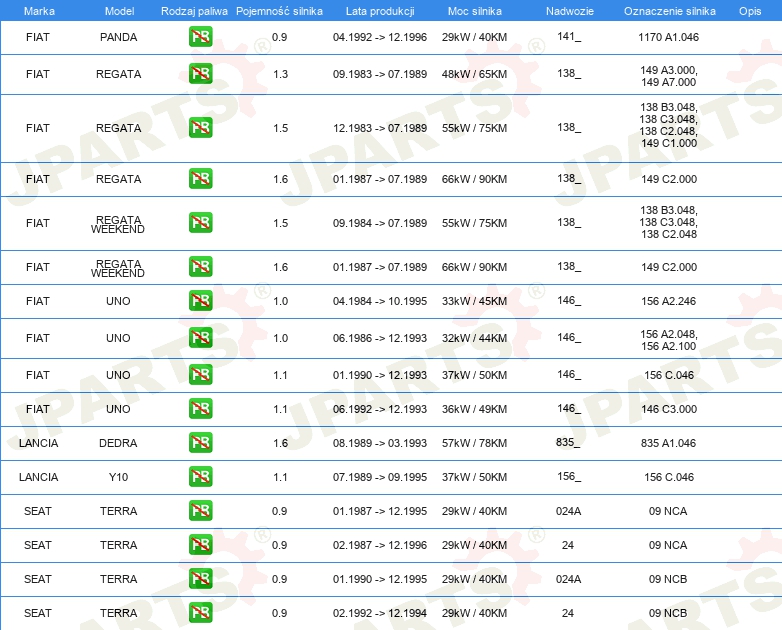Click fuel icon in Uno 36kW row
The height and width of the screenshot is (630, 782).
point(200,409)
